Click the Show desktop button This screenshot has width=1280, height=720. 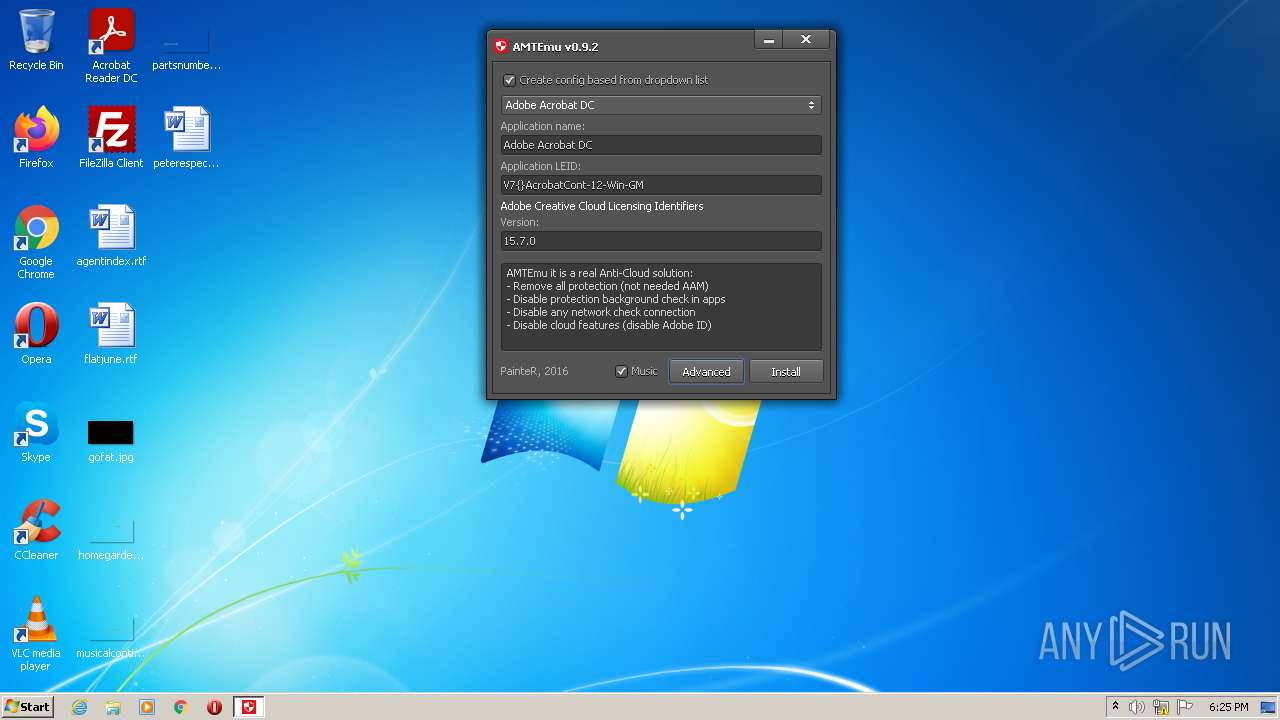[1270, 707]
